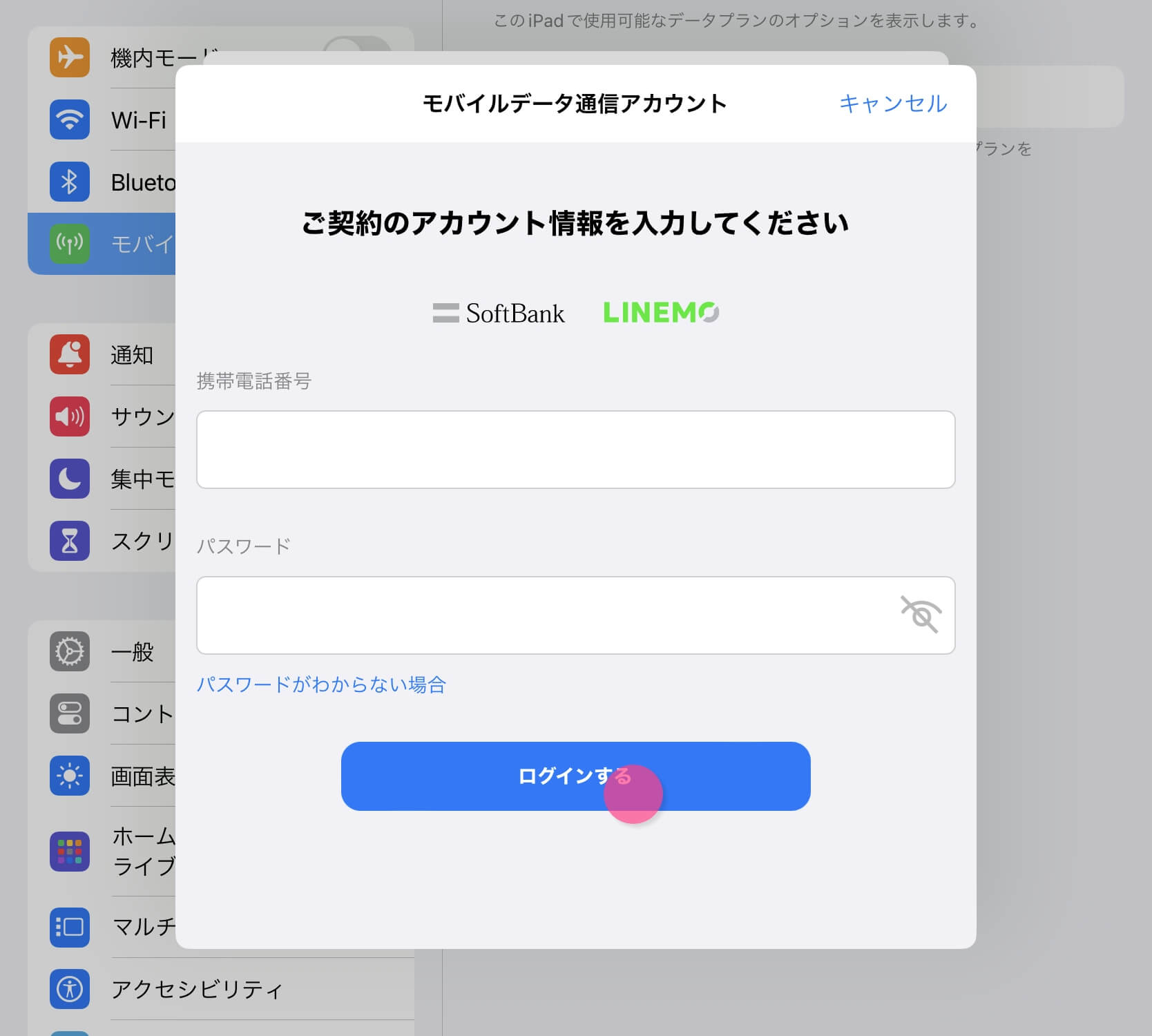Viewport: 1152px width, 1036px height.
Task: Tap the Control Center toggles icon
Action: 70,713
